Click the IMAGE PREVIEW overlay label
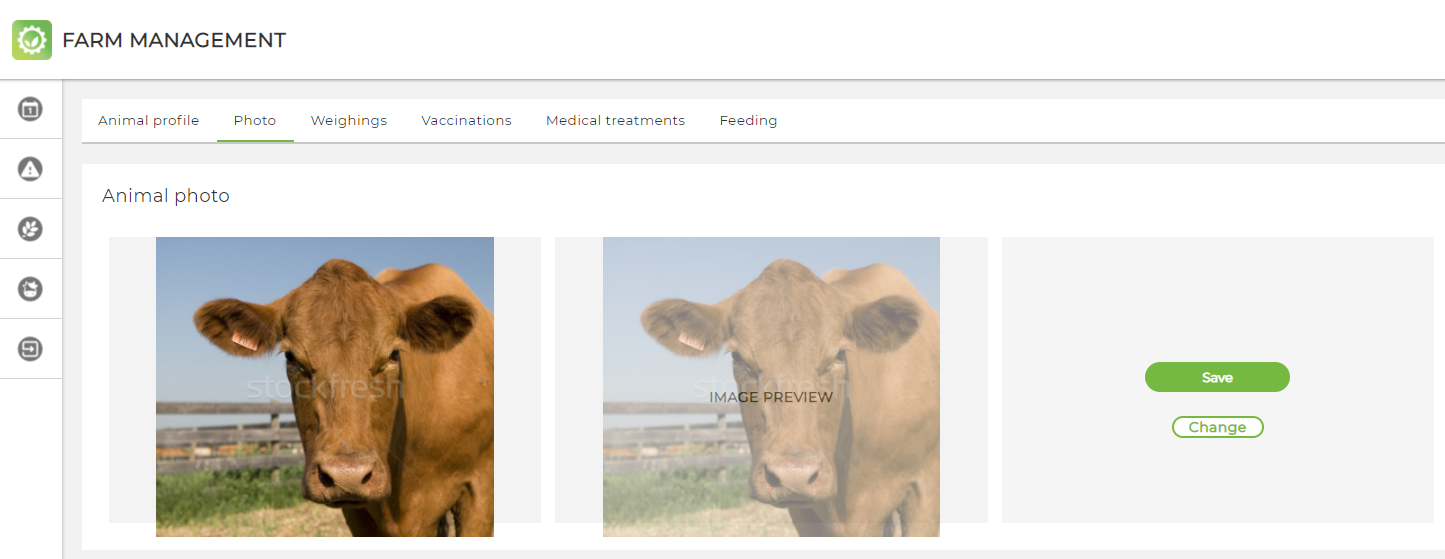1445x559 pixels. 771,397
